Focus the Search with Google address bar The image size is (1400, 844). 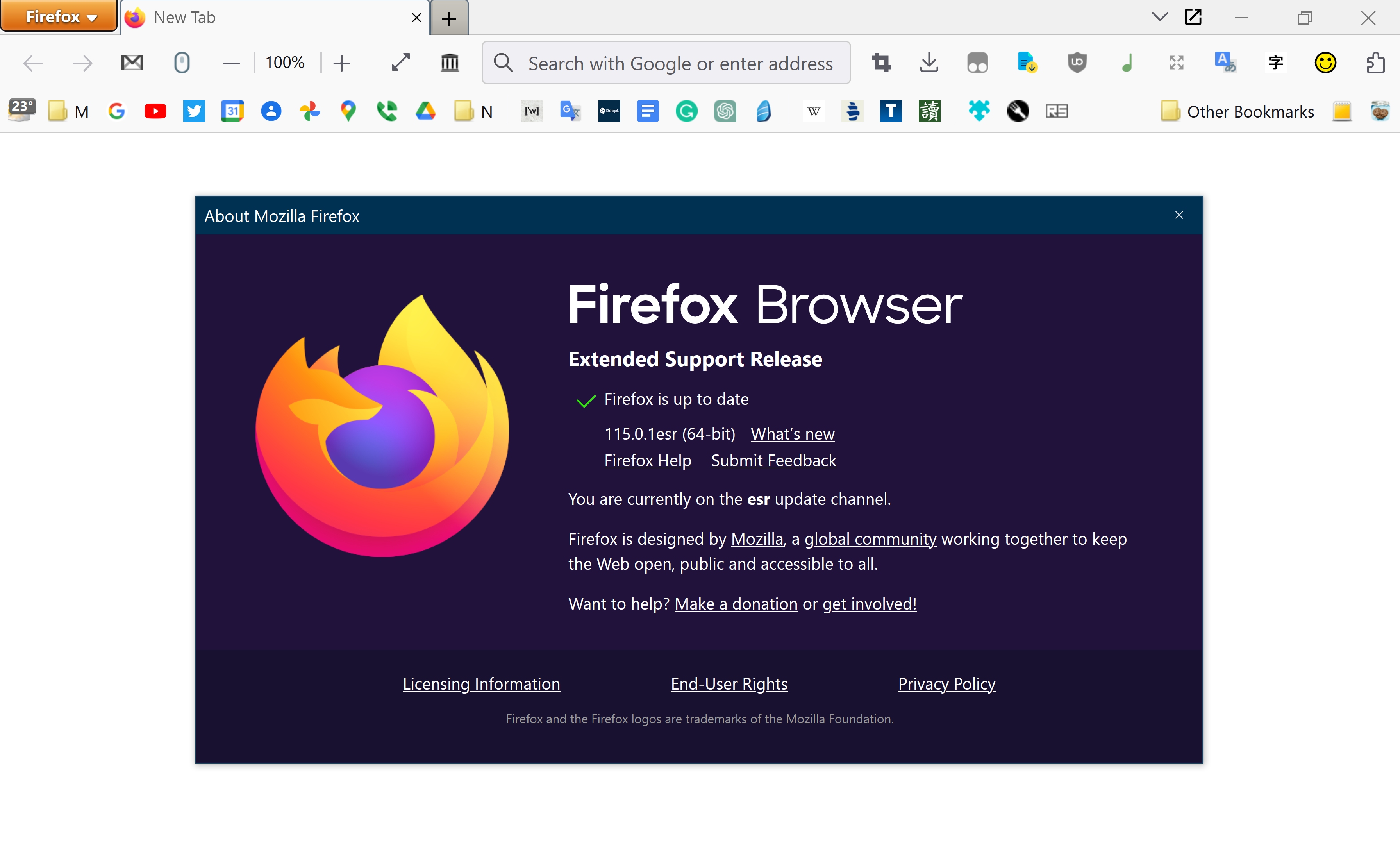click(x=666, y=63)
